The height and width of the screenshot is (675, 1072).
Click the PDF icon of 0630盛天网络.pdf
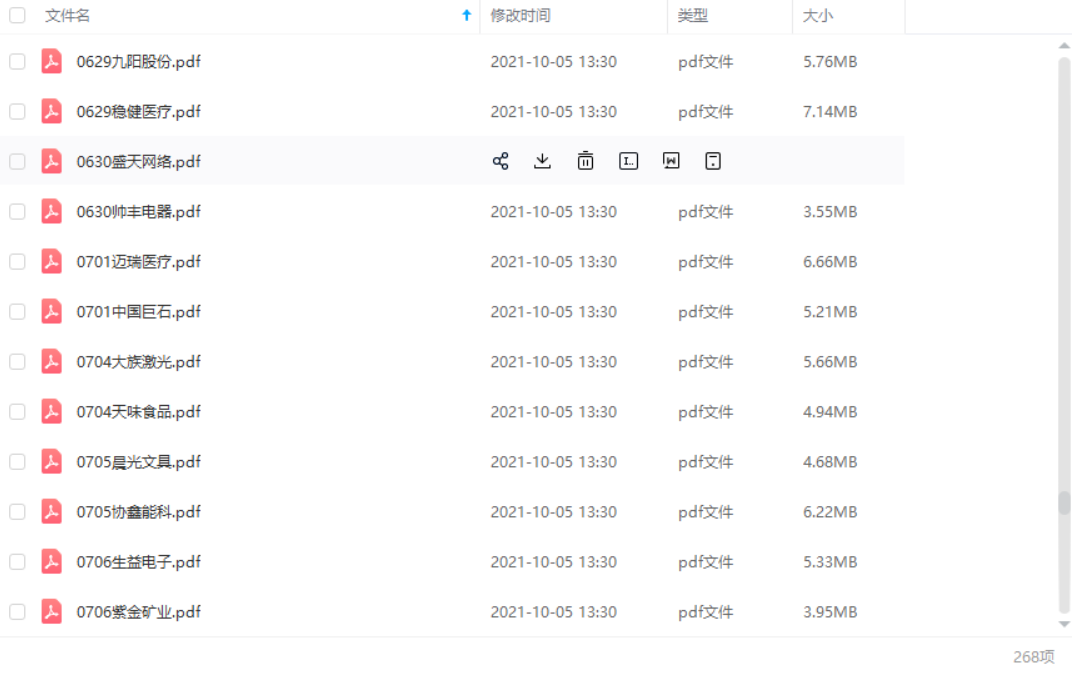coord(51,161)
